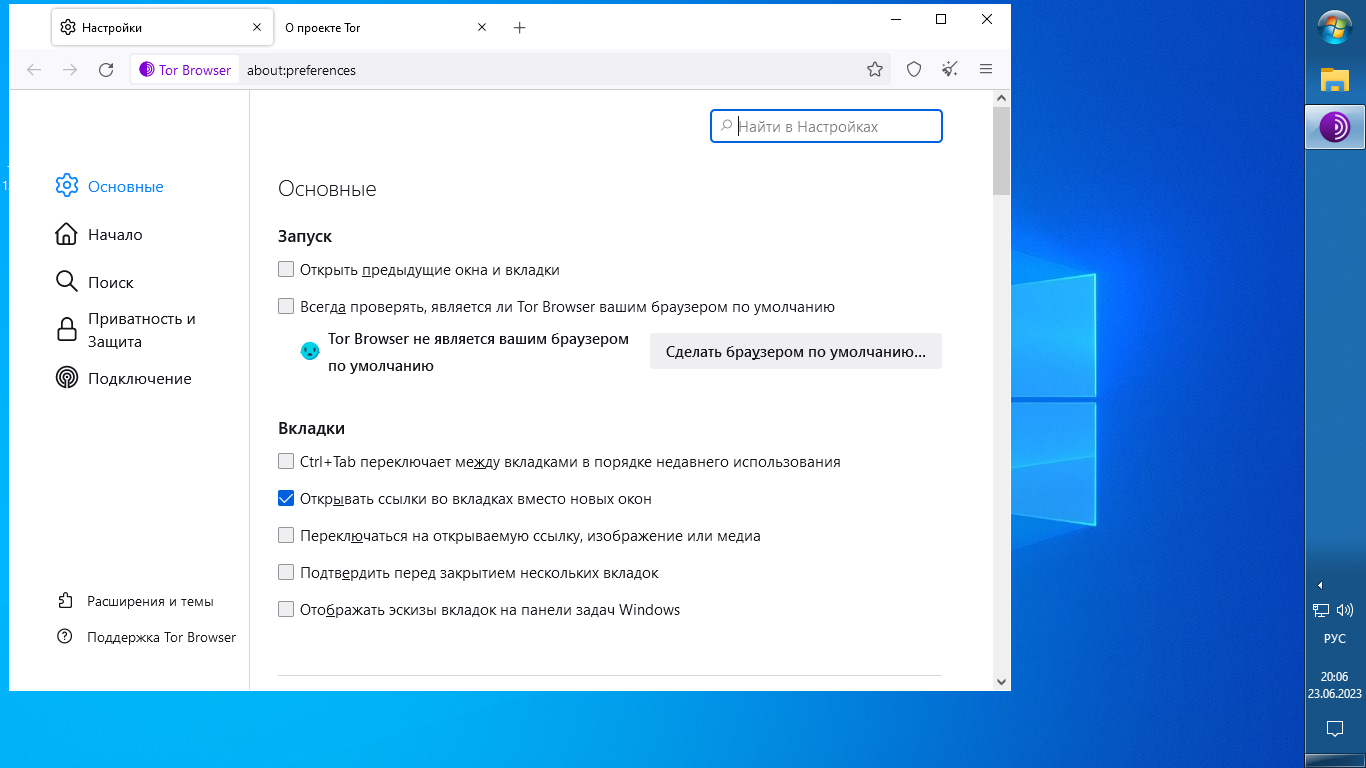Close the О проекте Tor tab
Screen dimensions: 1366x768
coord(482,28)
